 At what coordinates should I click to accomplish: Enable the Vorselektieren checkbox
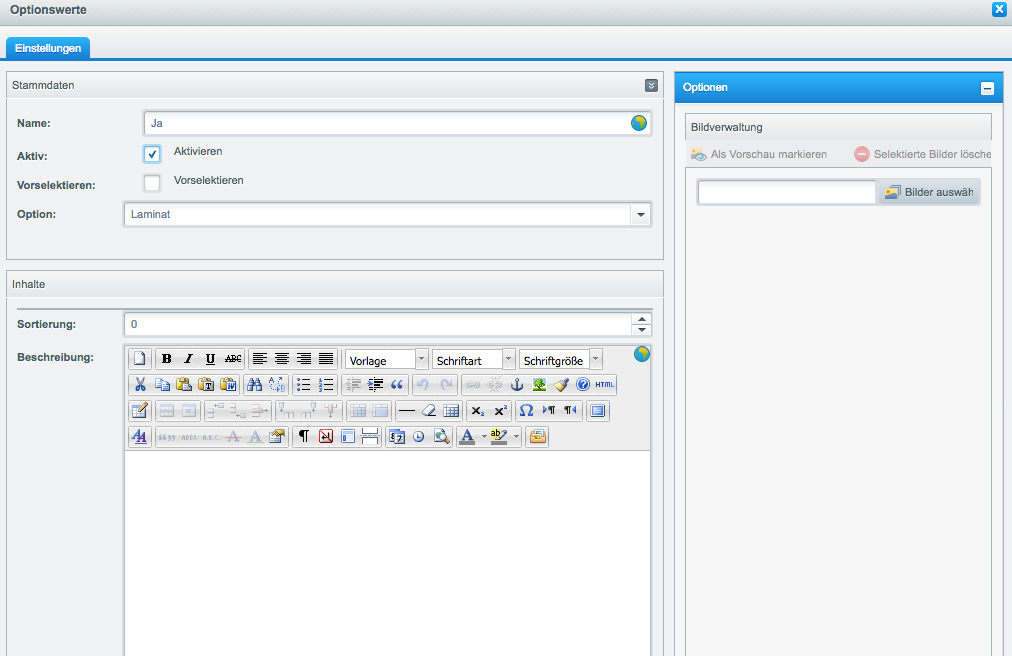click(152, 183)
